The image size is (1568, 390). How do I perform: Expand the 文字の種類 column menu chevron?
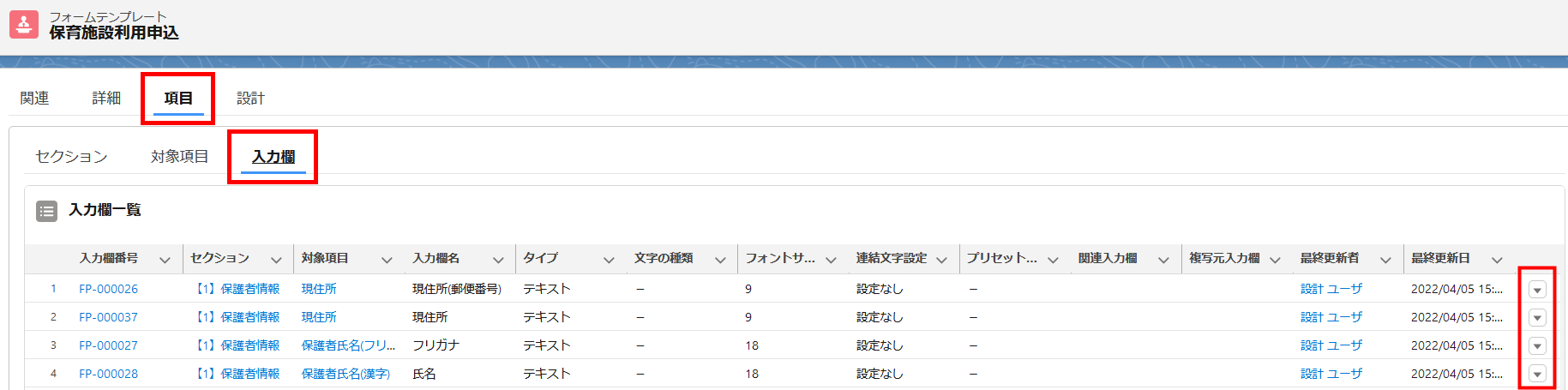coord(720,260)
